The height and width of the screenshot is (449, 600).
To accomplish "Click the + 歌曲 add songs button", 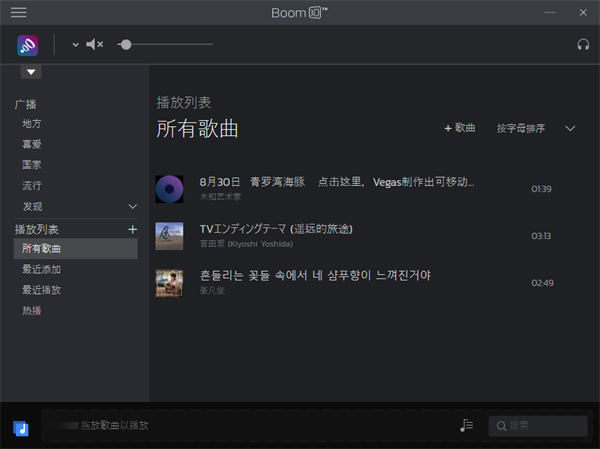I will click(x=460, y=128).
